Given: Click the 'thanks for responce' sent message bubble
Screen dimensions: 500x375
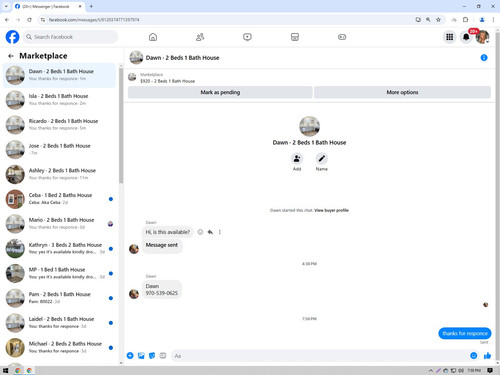Looking at the screenshot, I should 465,333.
